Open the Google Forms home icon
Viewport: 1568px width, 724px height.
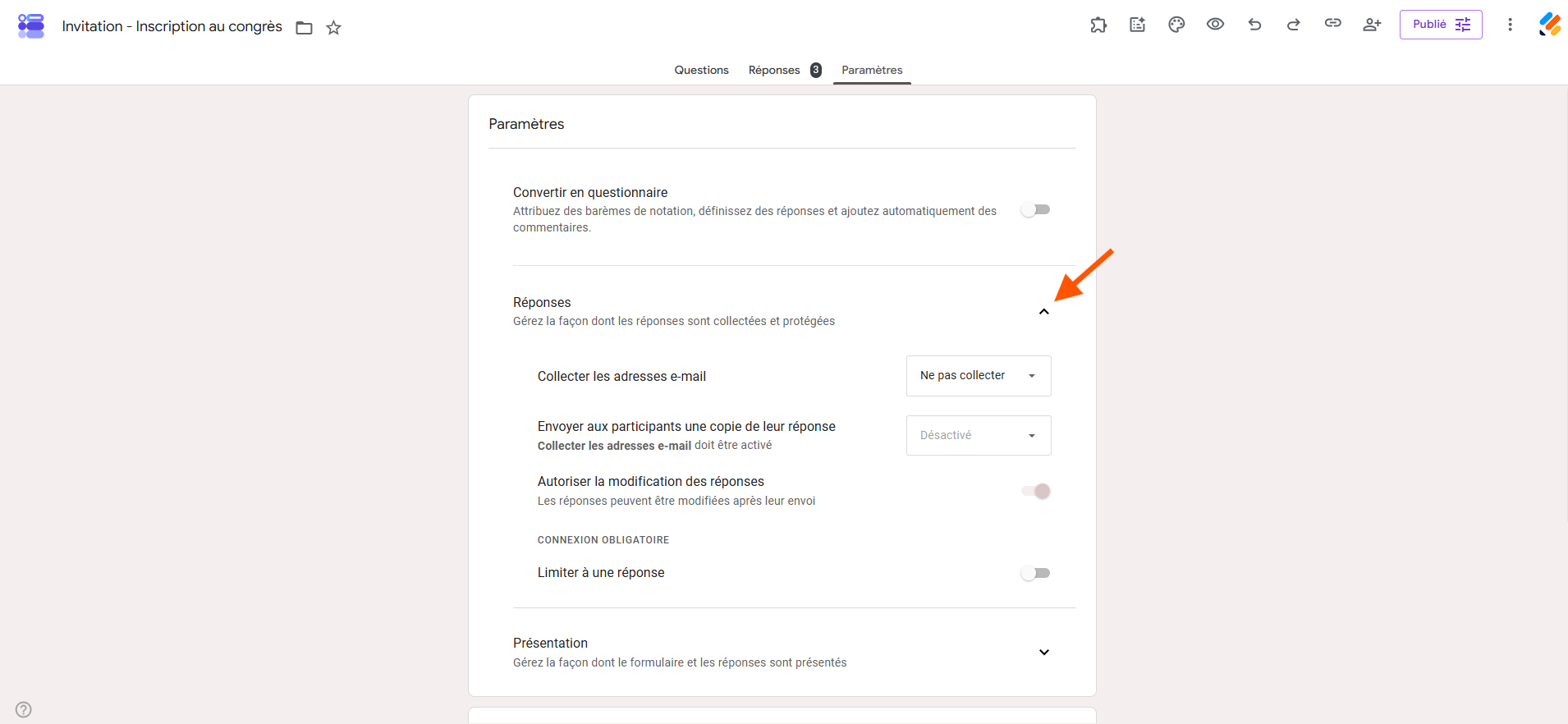pos(31,26)
